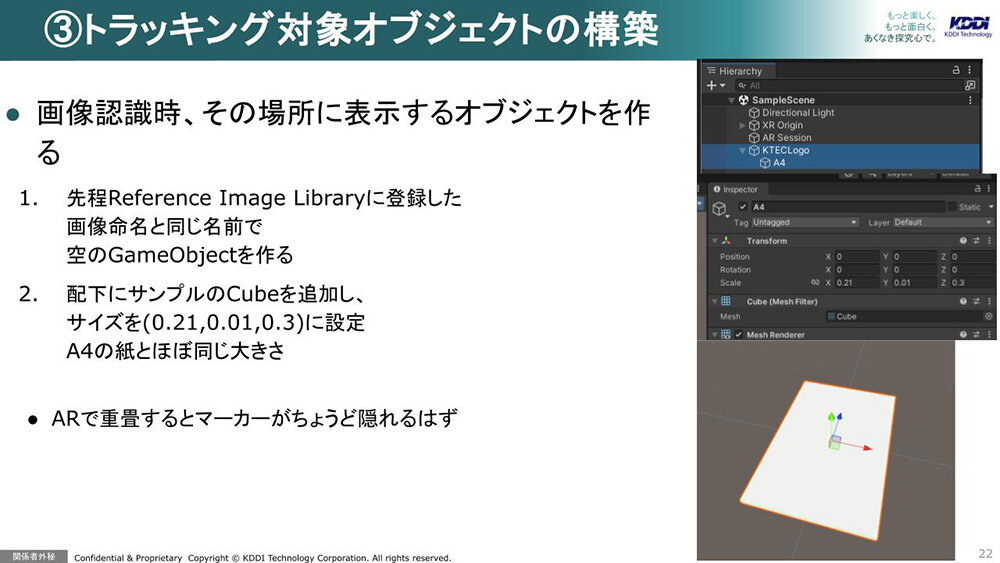Screen dimensions: 1000x563
Task: Select the Inspector tab
Action: click(x=738, y=189)
